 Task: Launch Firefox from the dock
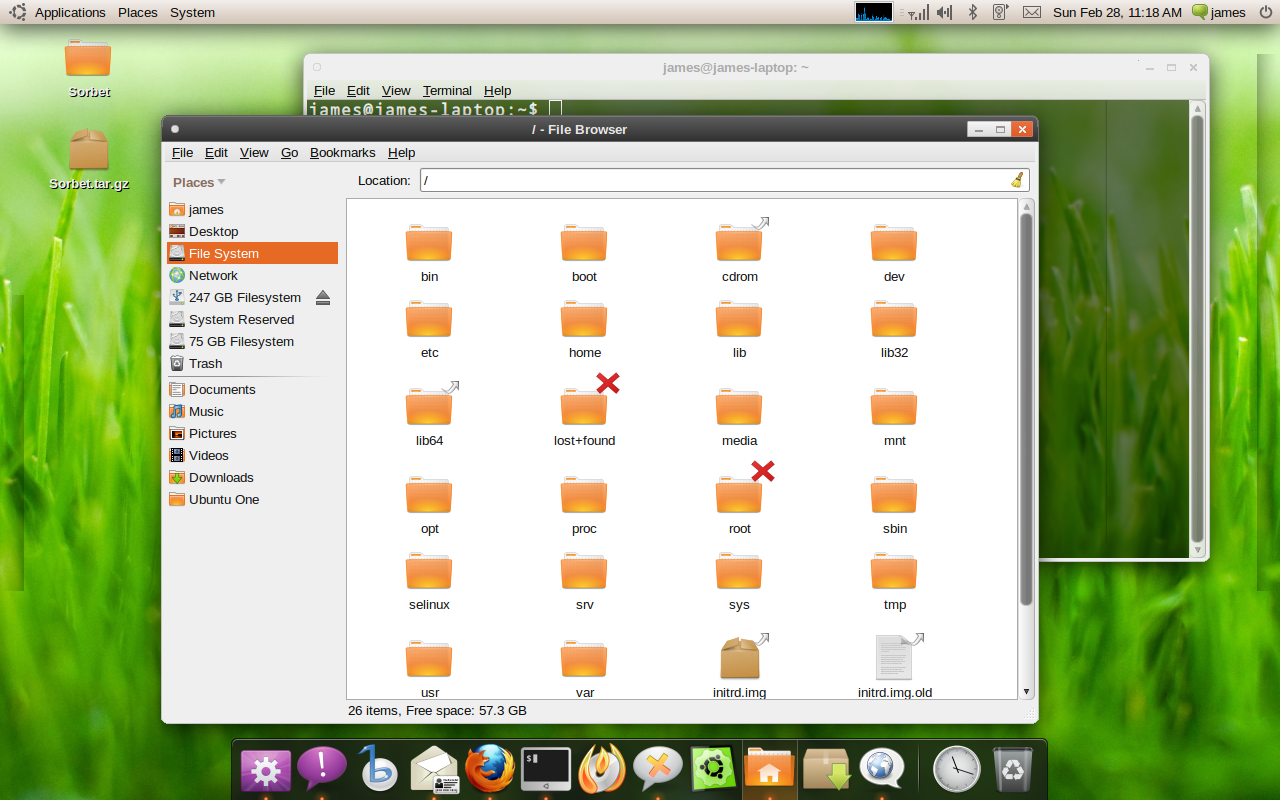(489, 769)
